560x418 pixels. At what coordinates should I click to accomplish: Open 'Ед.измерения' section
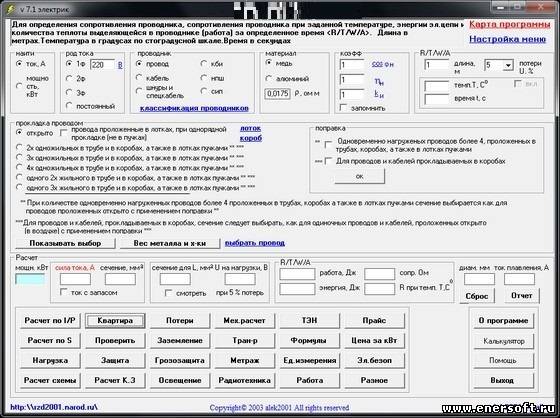click(x=309, y=360)
